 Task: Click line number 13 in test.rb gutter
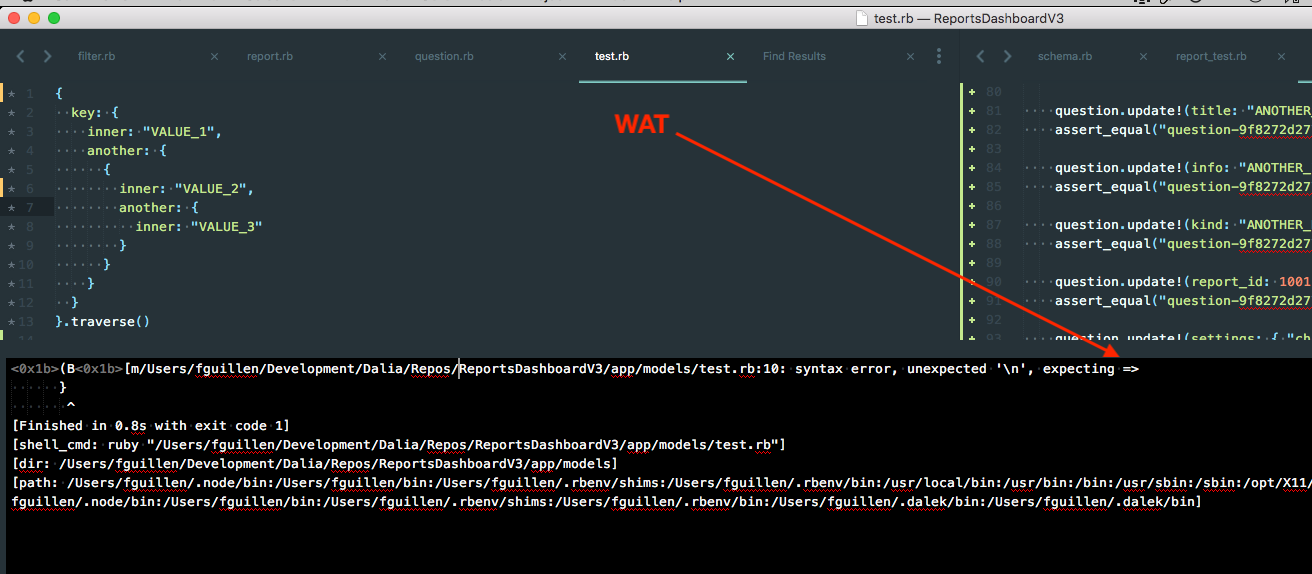coord(27,321)
